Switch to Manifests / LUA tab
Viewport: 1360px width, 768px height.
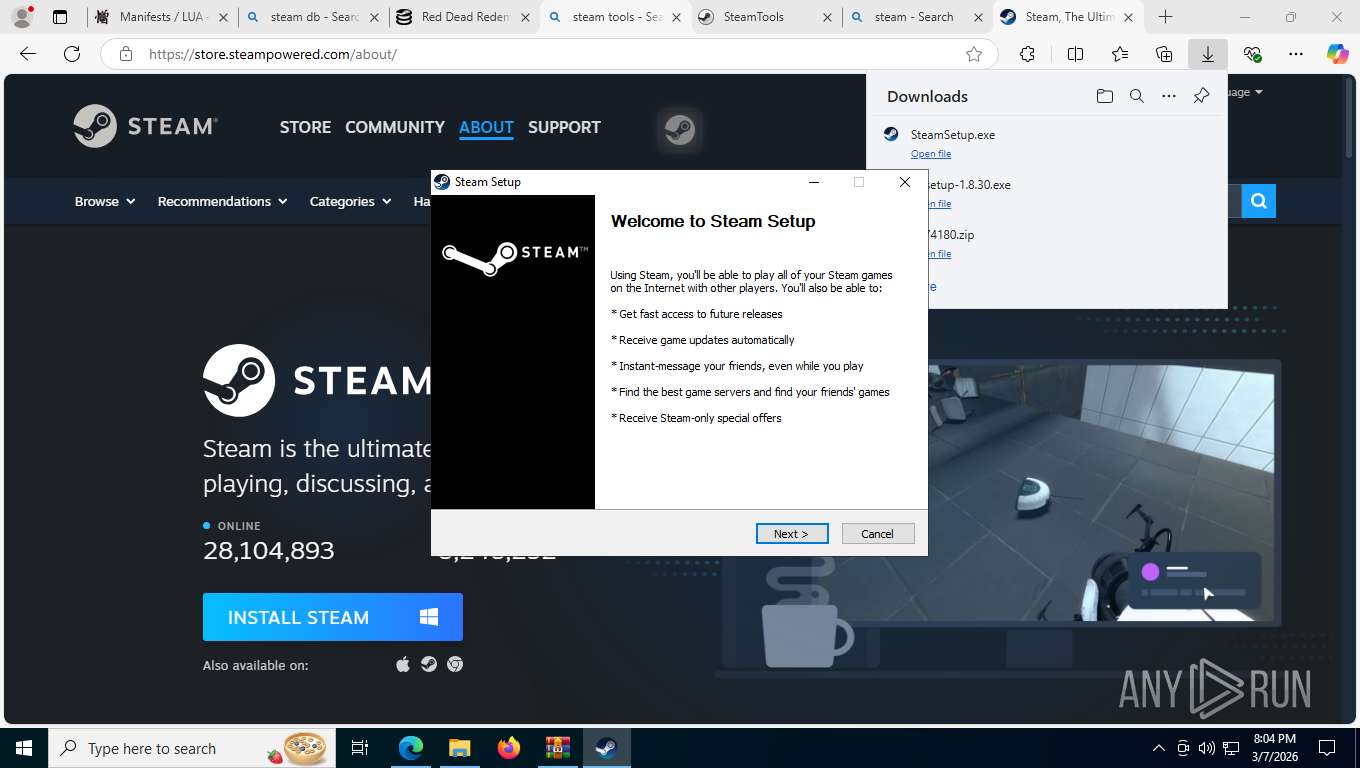[162, 17]
